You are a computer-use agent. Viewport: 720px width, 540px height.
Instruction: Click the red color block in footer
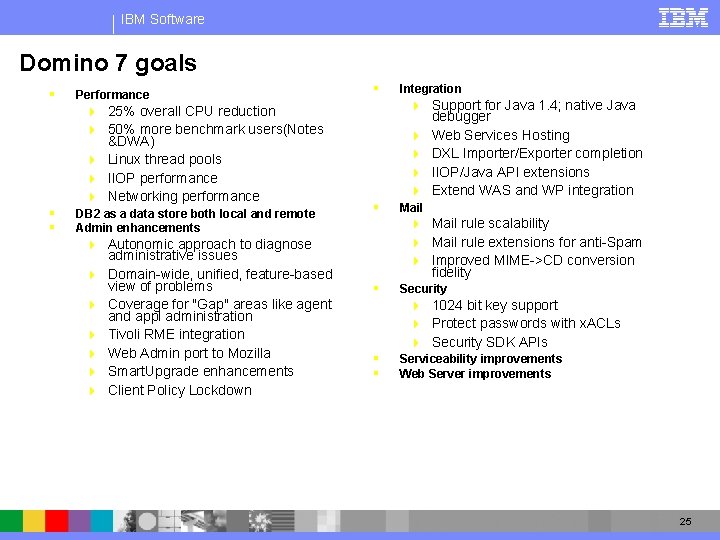tap(57, 521)
